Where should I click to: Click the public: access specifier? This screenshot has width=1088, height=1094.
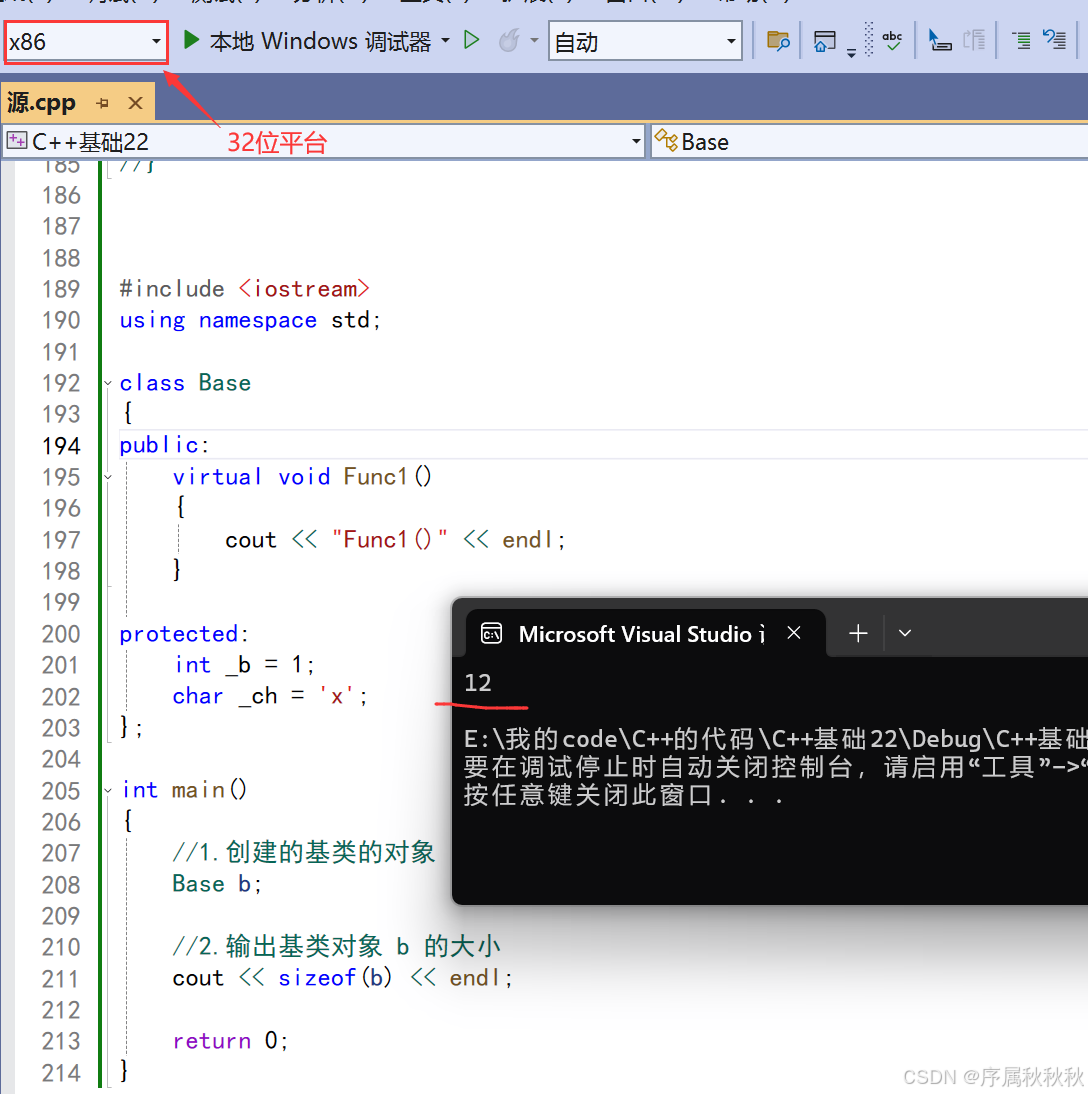[x=164, y=445]
